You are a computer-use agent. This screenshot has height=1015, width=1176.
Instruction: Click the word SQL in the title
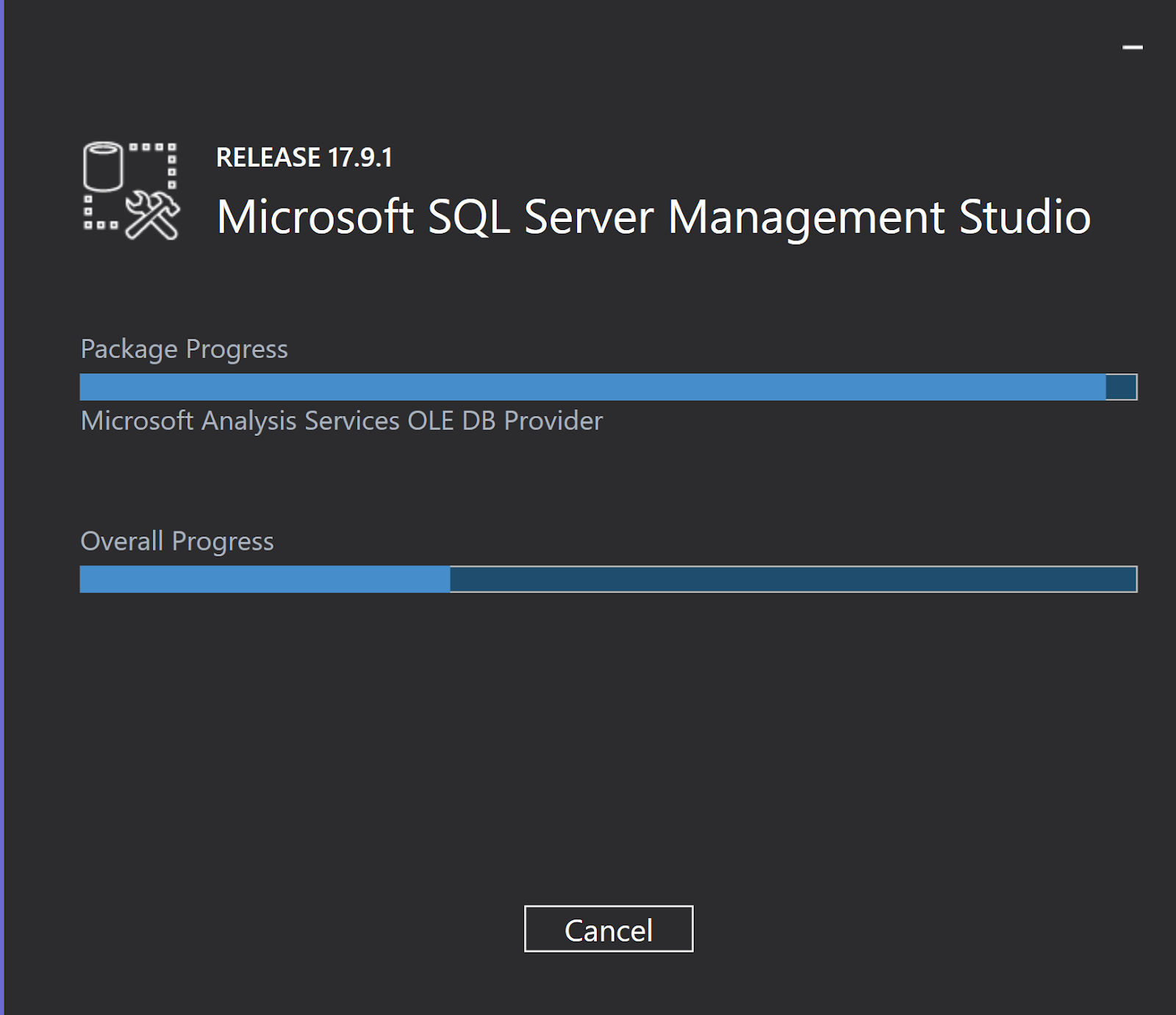(x=469, y=217)
